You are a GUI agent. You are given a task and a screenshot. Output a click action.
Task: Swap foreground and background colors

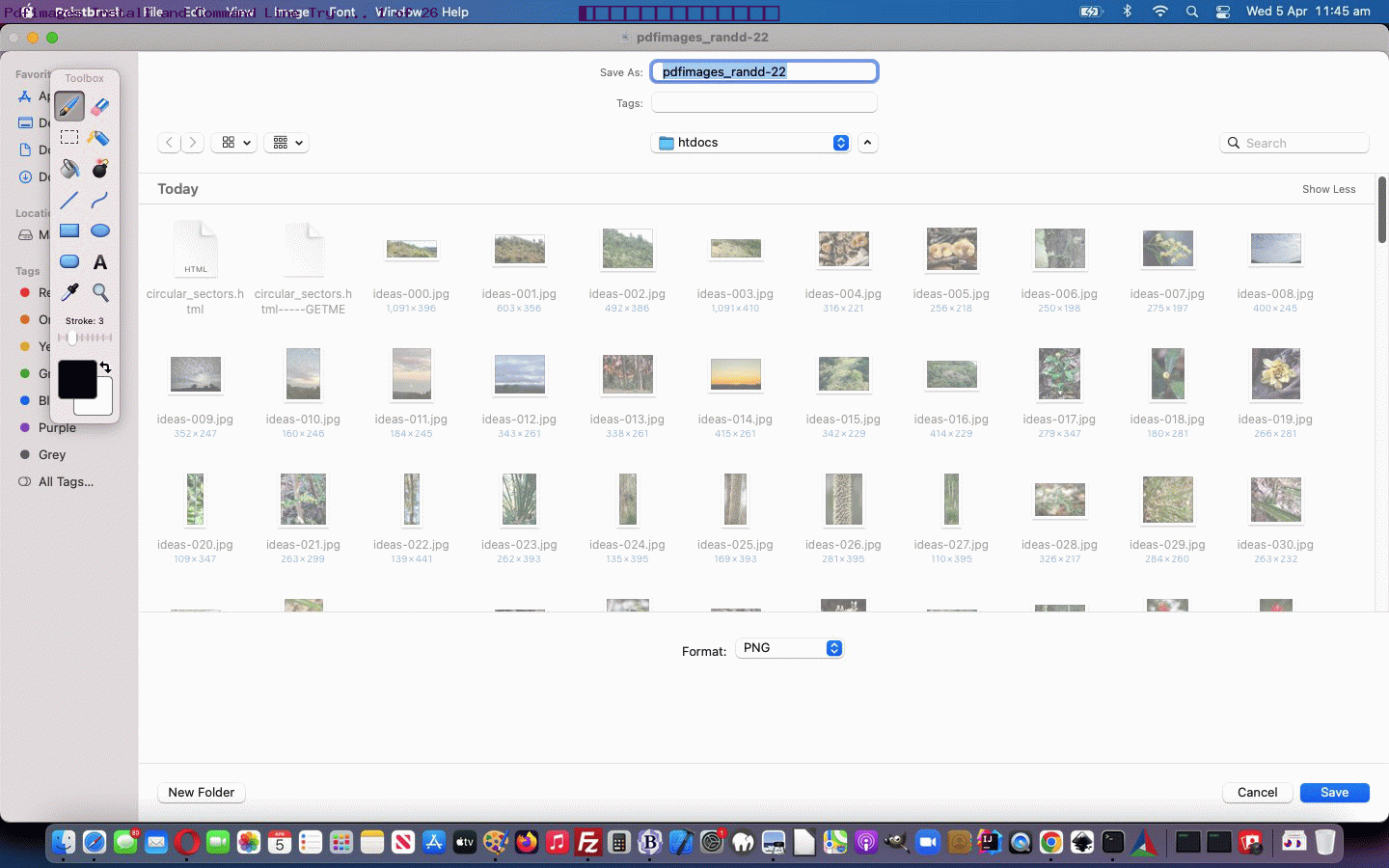click(105, 367)
